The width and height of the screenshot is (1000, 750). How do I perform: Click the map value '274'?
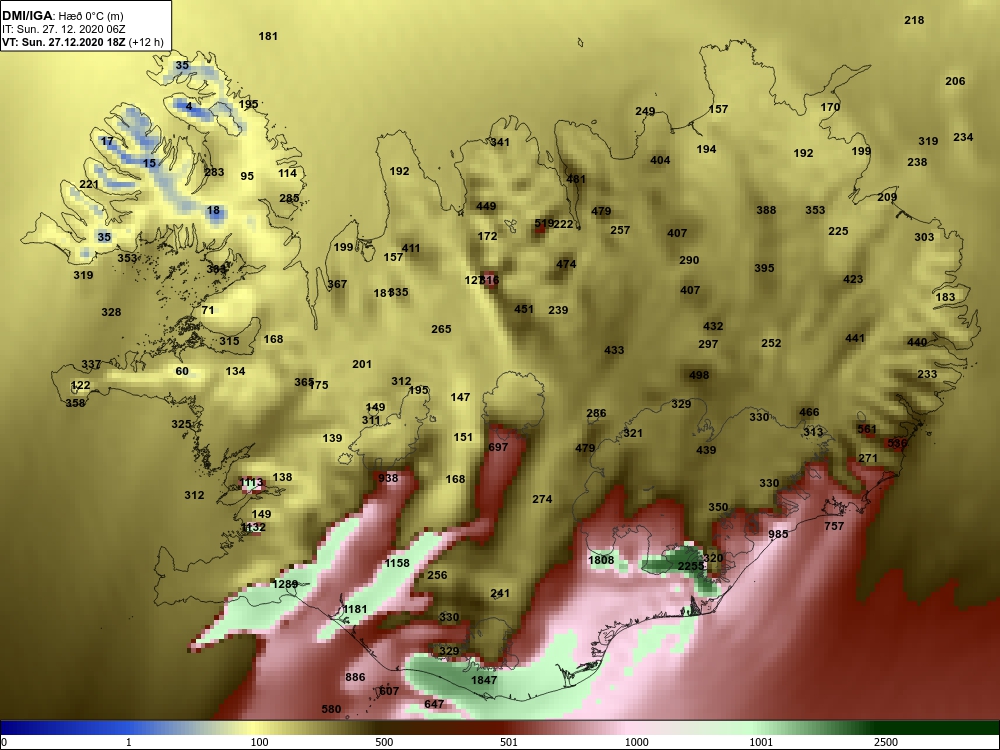542,499
